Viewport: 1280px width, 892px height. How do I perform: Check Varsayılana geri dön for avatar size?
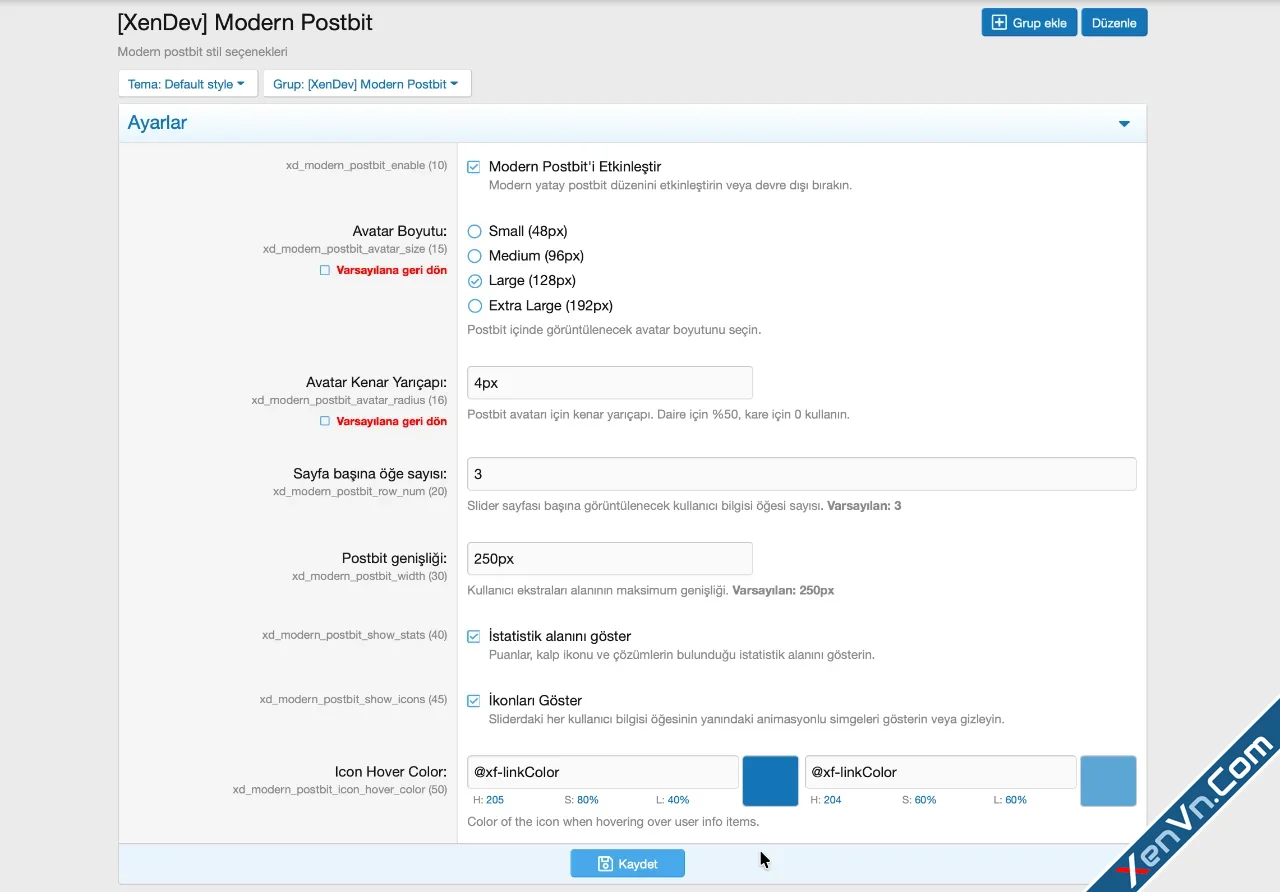[324, 270]
